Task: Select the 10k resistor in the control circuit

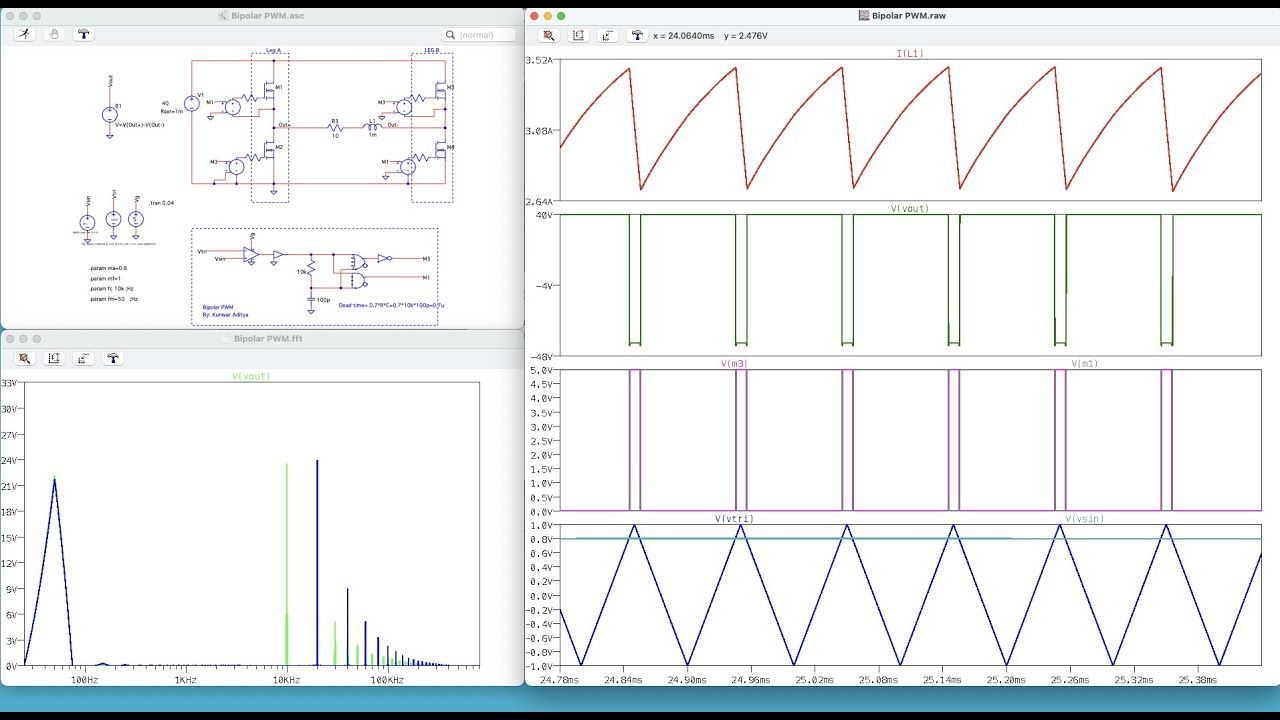Action: click(311, 268)
